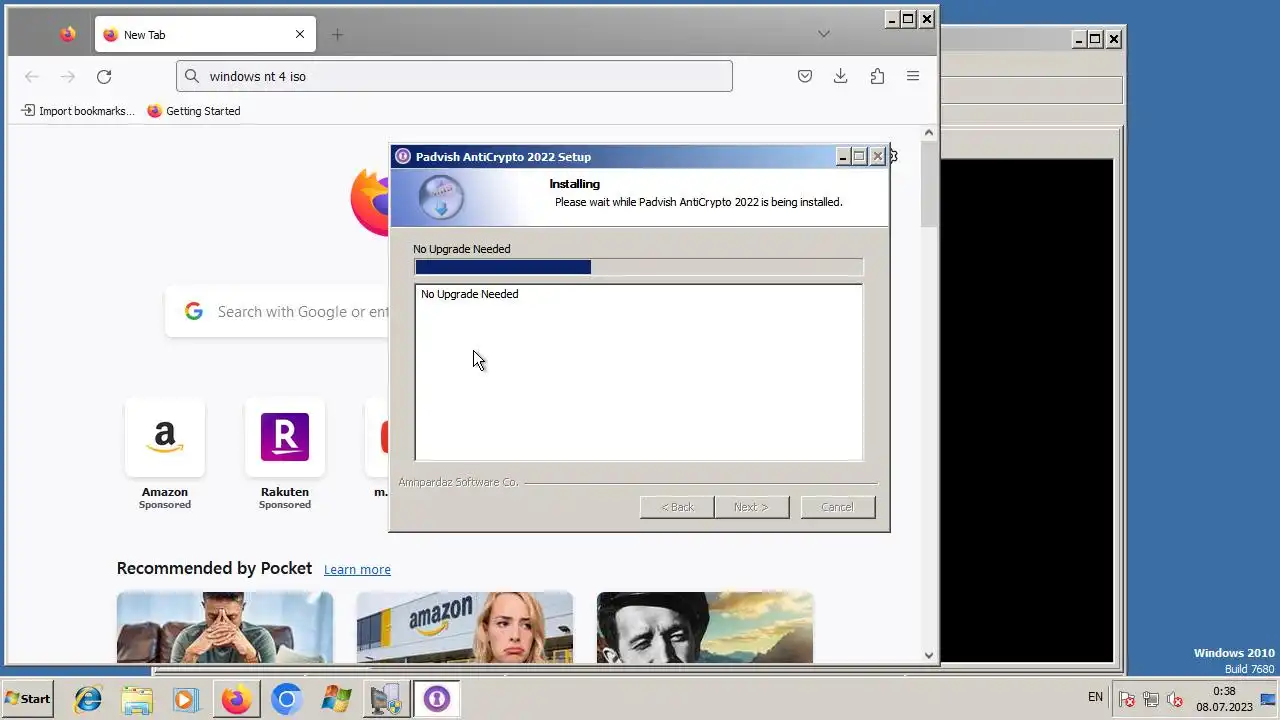
Task: Click the muted volume tray icon
Action: 1175,699
